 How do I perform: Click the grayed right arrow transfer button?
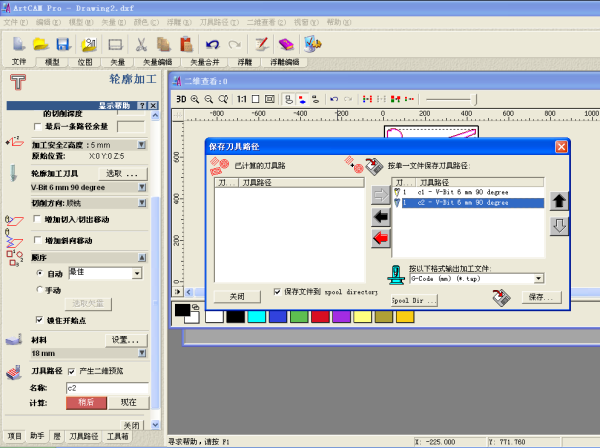point(380,195)
